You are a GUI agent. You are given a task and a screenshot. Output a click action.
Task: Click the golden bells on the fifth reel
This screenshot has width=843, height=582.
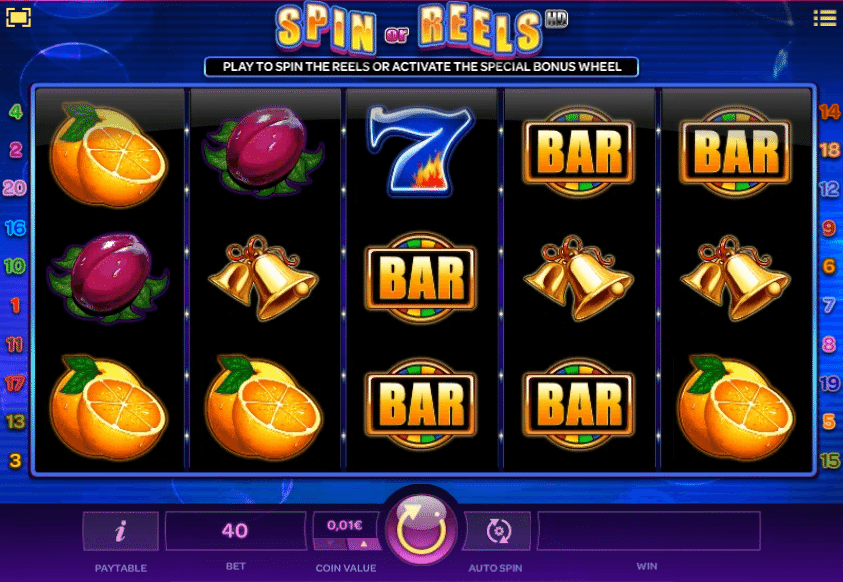(735, 277)
